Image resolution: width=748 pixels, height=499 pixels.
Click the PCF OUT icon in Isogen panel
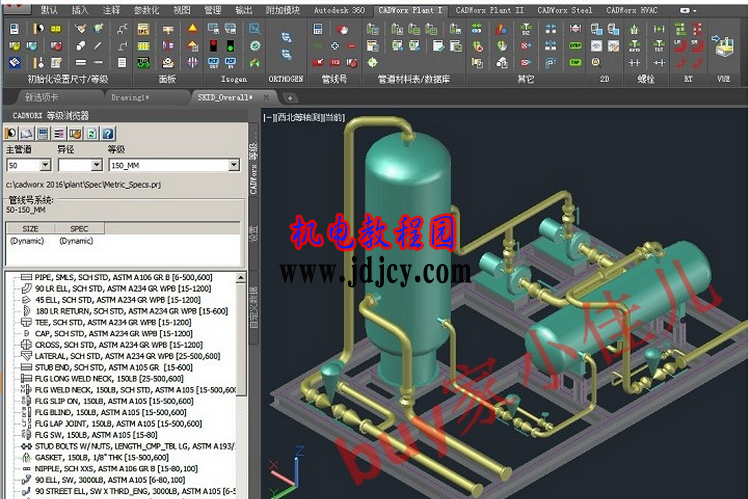pos(213,62)
